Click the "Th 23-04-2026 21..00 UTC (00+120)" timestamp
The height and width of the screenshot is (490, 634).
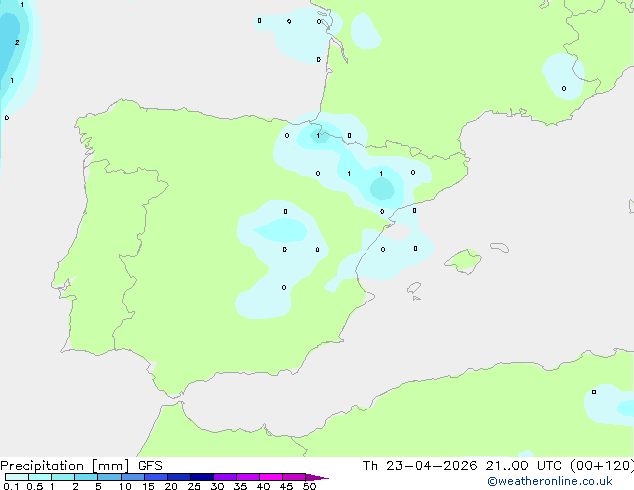point(498,466)
